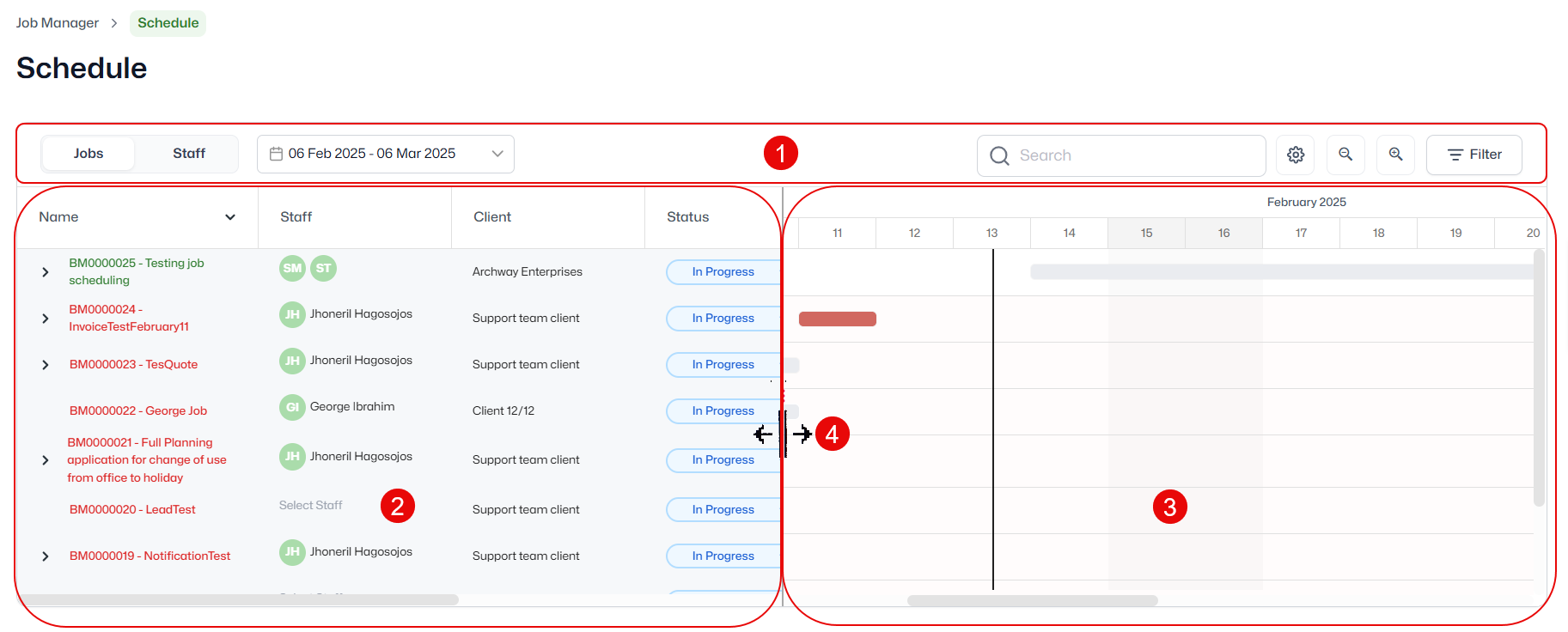
Task: Expand job BM0000019 - NotificationTest
Action: (x=45, y=556)
